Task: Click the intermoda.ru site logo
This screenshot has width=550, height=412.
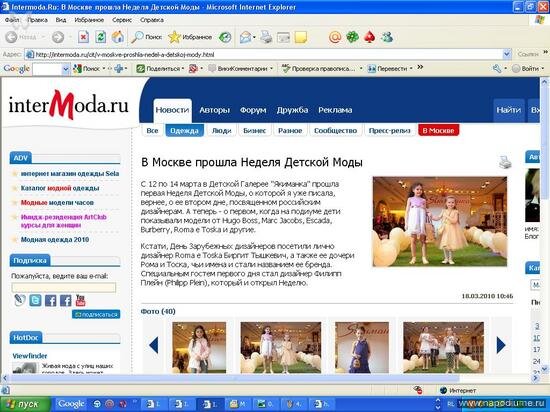Action: tap(68, 105)
